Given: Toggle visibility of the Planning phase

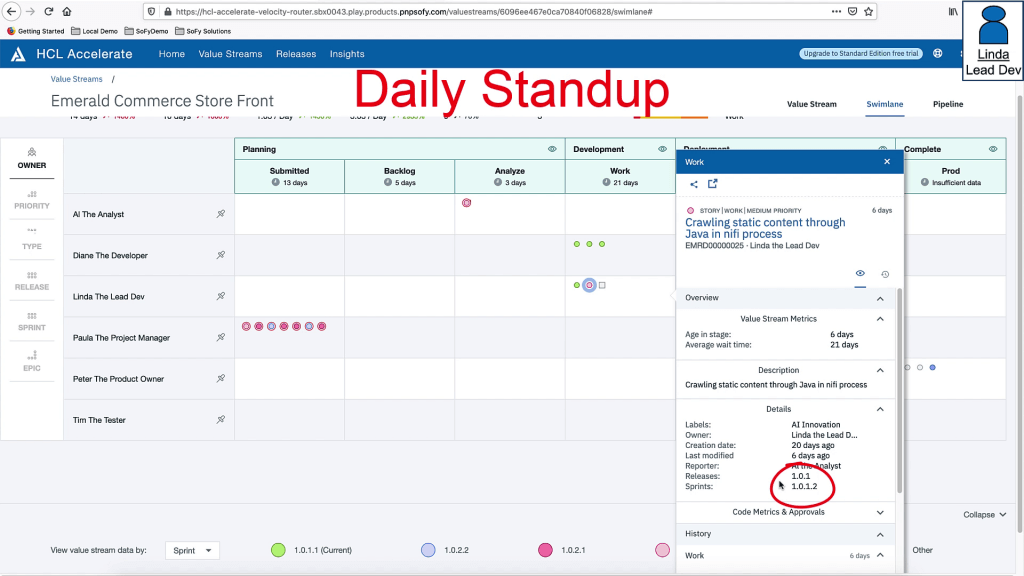Looking at the screenshot, I should pos(552,149).
